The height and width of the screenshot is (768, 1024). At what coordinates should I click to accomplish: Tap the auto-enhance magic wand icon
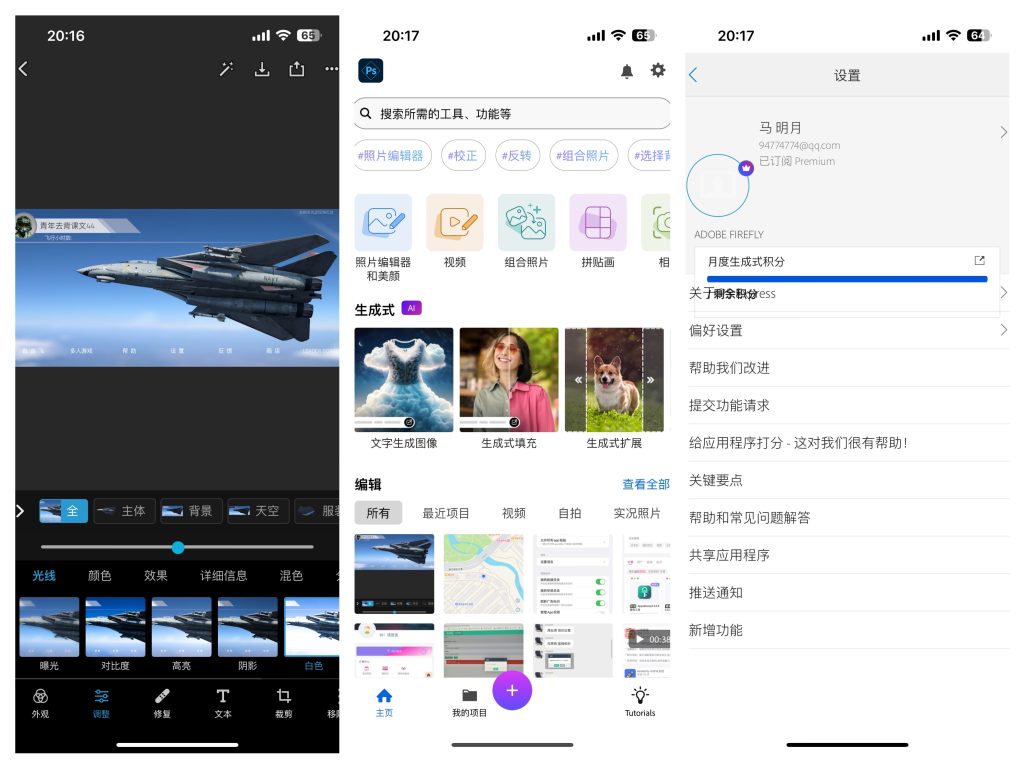(x=226, y=69)
